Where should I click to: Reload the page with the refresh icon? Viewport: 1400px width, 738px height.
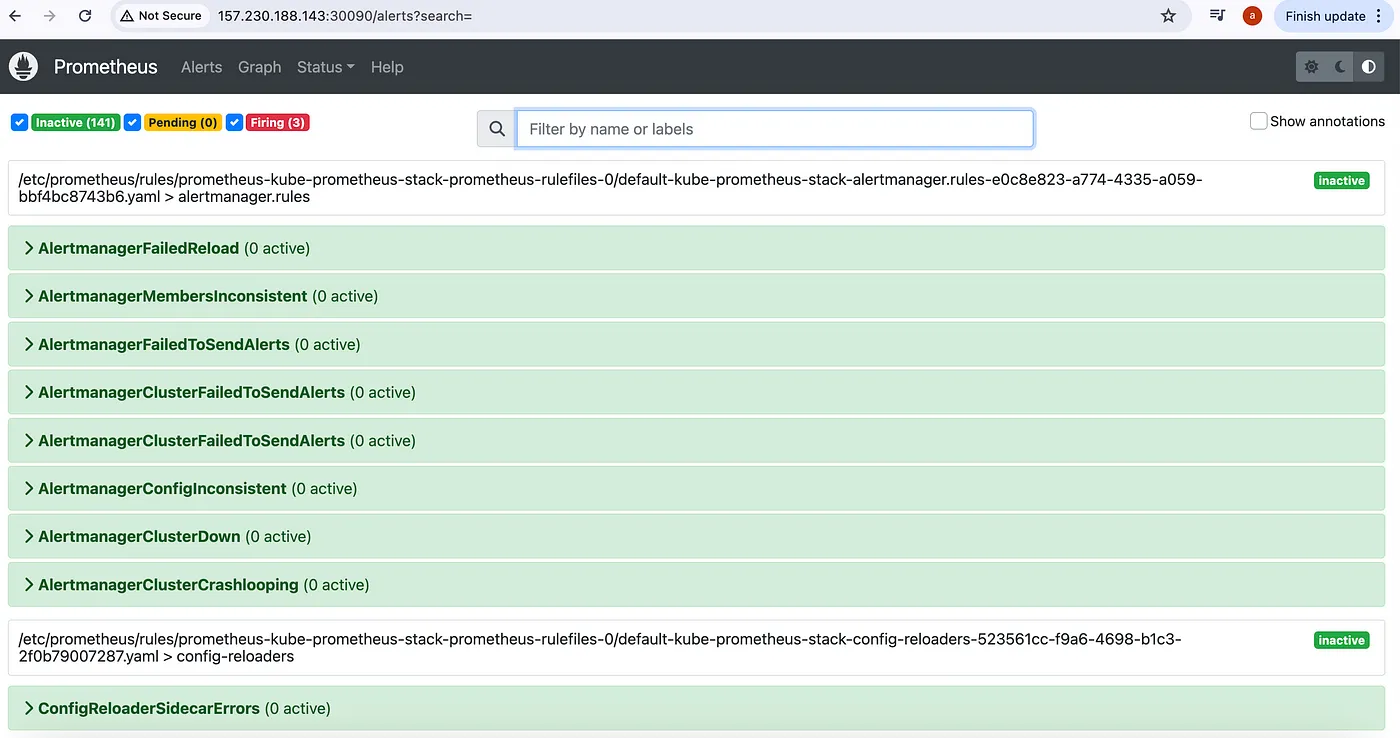[x=85, y=16]
